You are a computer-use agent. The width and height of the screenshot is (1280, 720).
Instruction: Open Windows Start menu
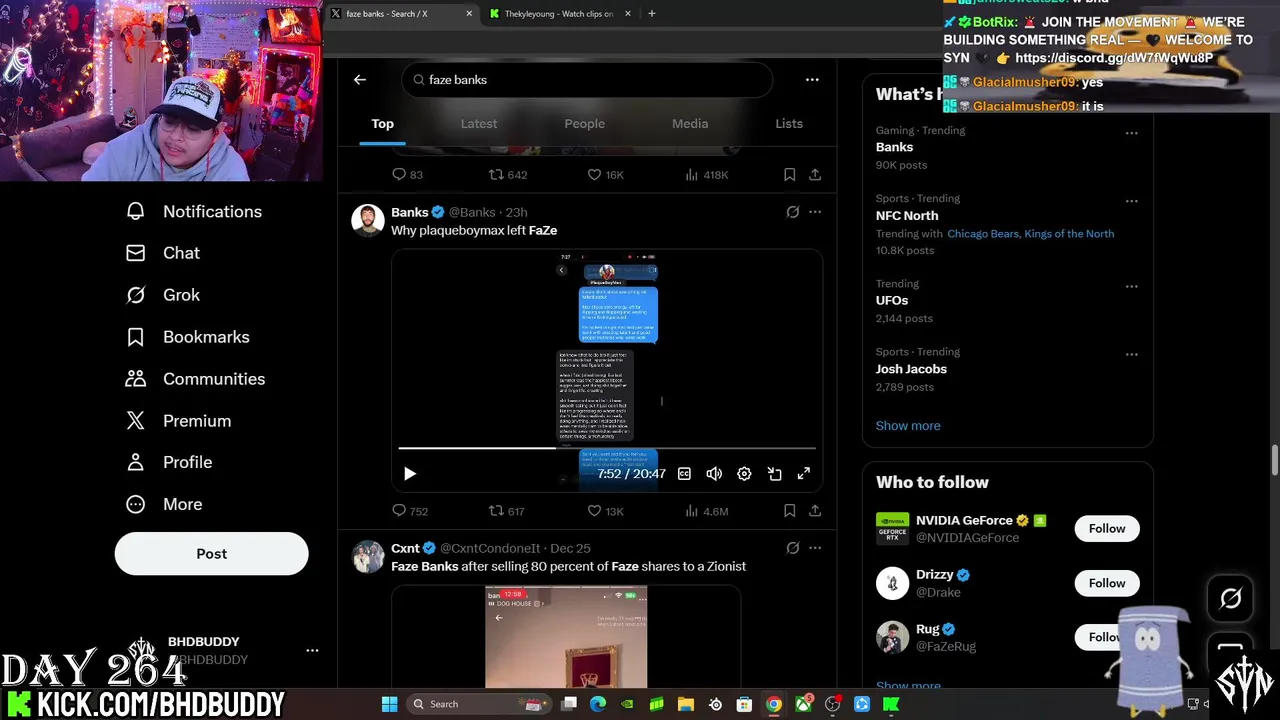(389, 705)
